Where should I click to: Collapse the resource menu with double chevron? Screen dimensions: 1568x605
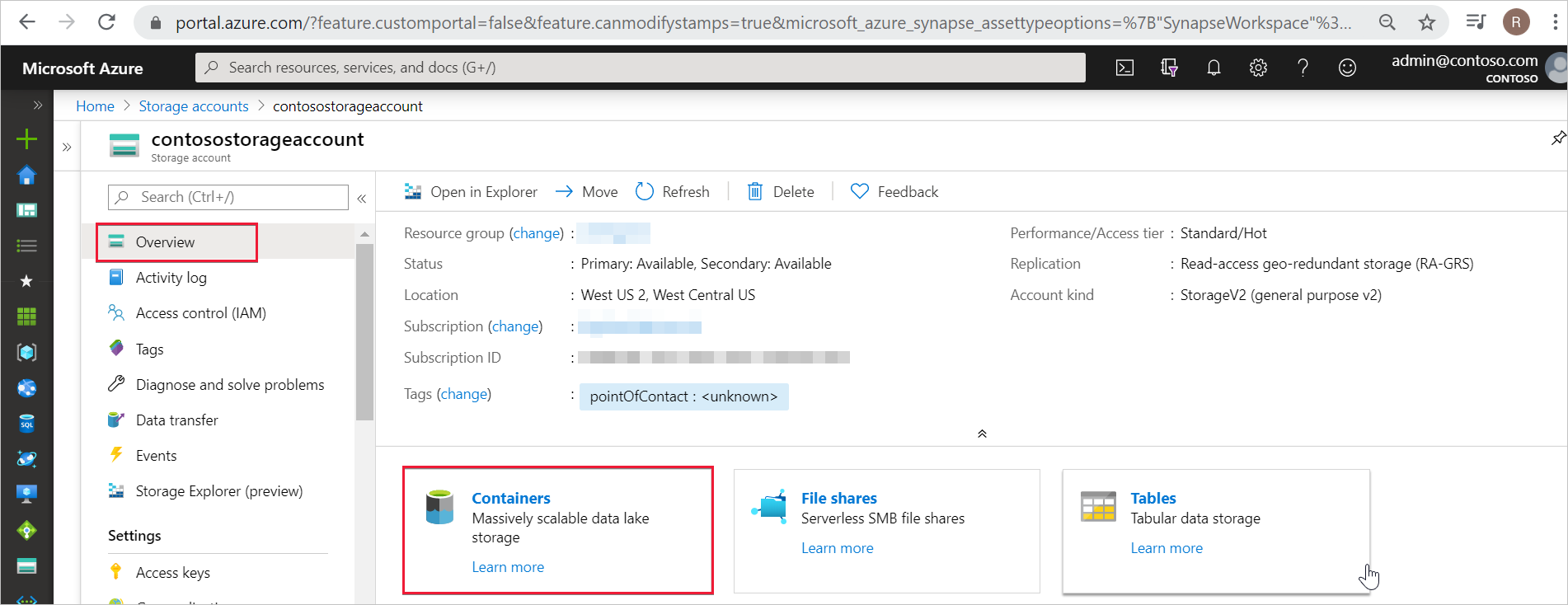click(x=362, y=198)
